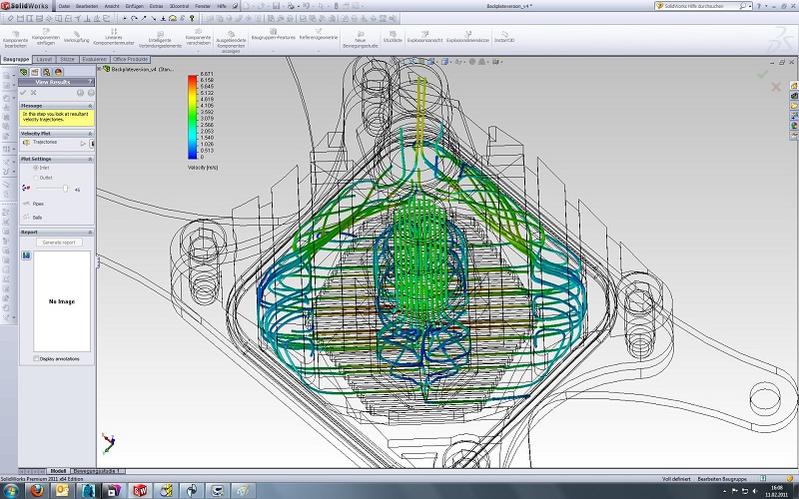The height and width of the screenshot is (499, 799).
Task: Switch to the Office Produkte tab
Action: 130,60
